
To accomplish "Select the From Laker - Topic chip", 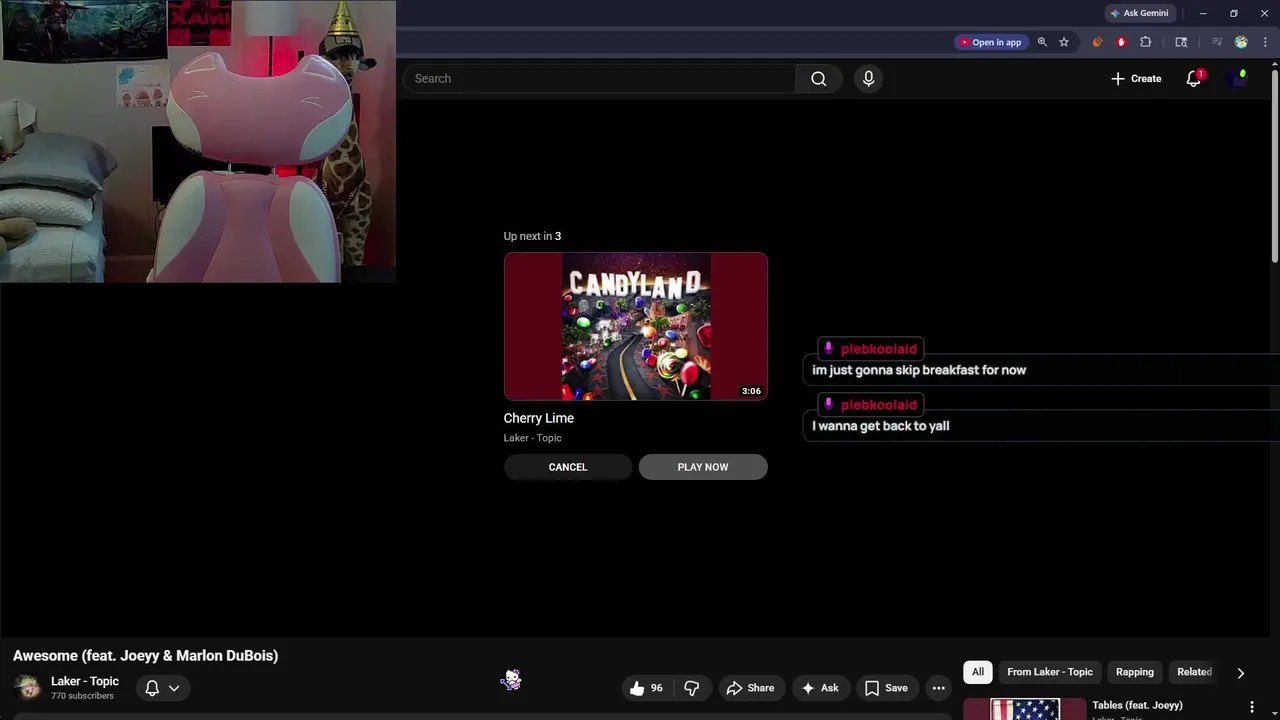I will coord(1050,672).
